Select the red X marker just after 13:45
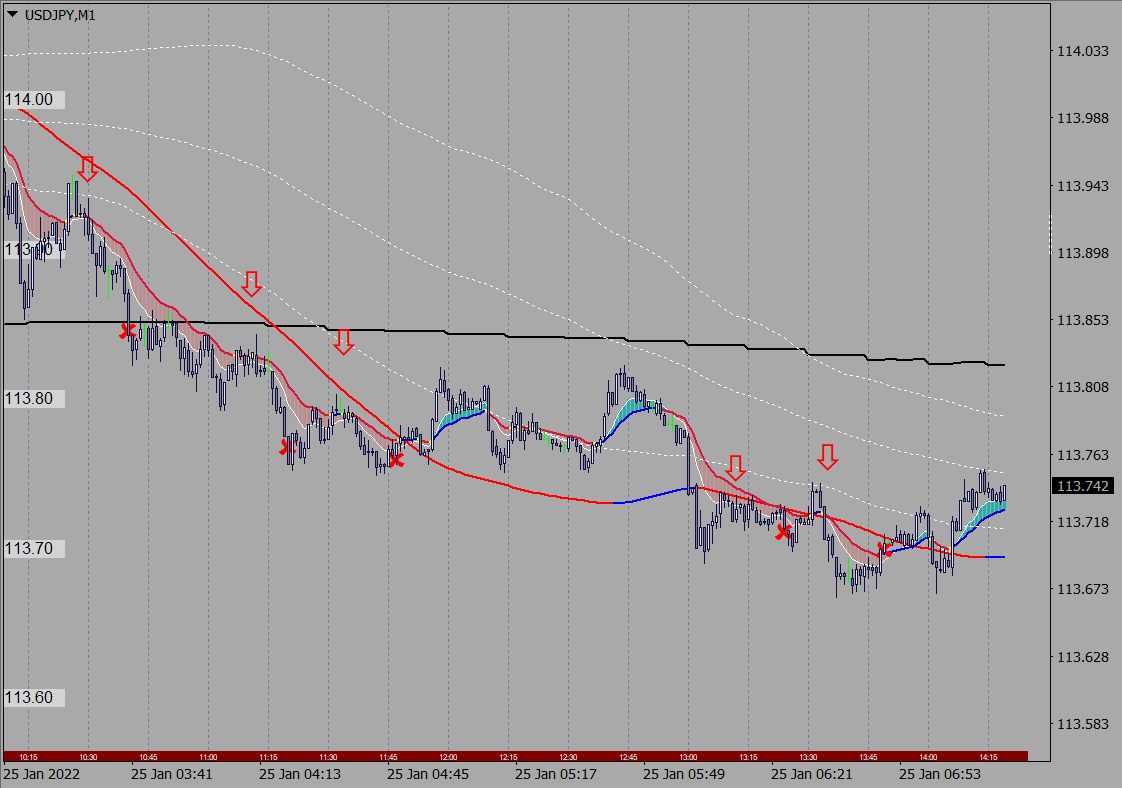This screenshot has width=1122, height=788. (884, 549)
